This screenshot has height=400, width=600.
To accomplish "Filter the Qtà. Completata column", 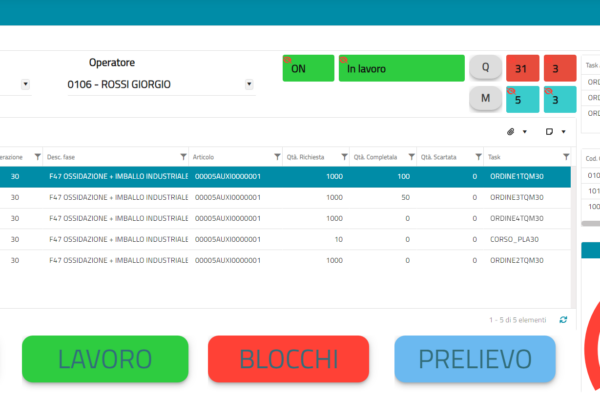I will (x=411, y=157).
